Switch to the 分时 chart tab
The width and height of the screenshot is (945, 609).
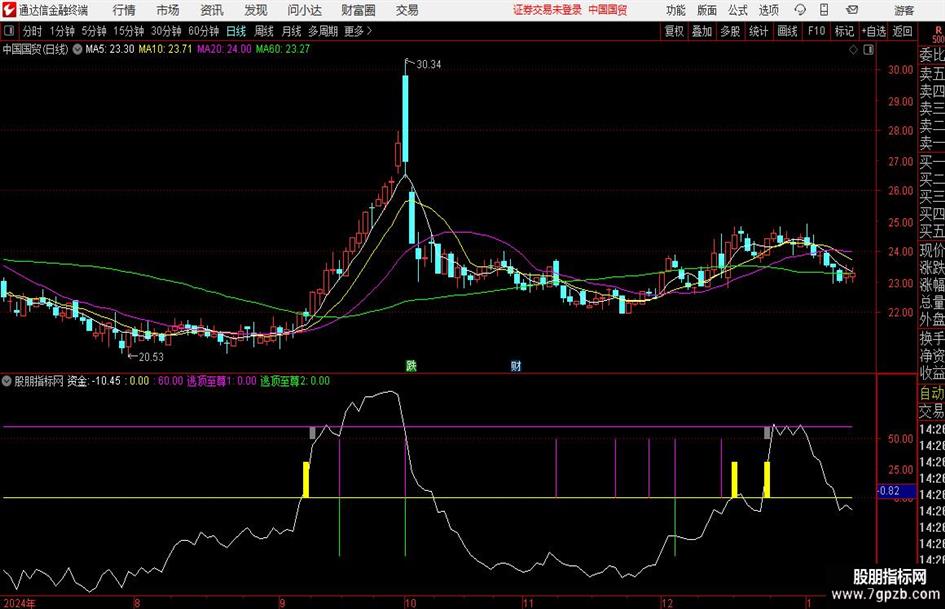32,31
